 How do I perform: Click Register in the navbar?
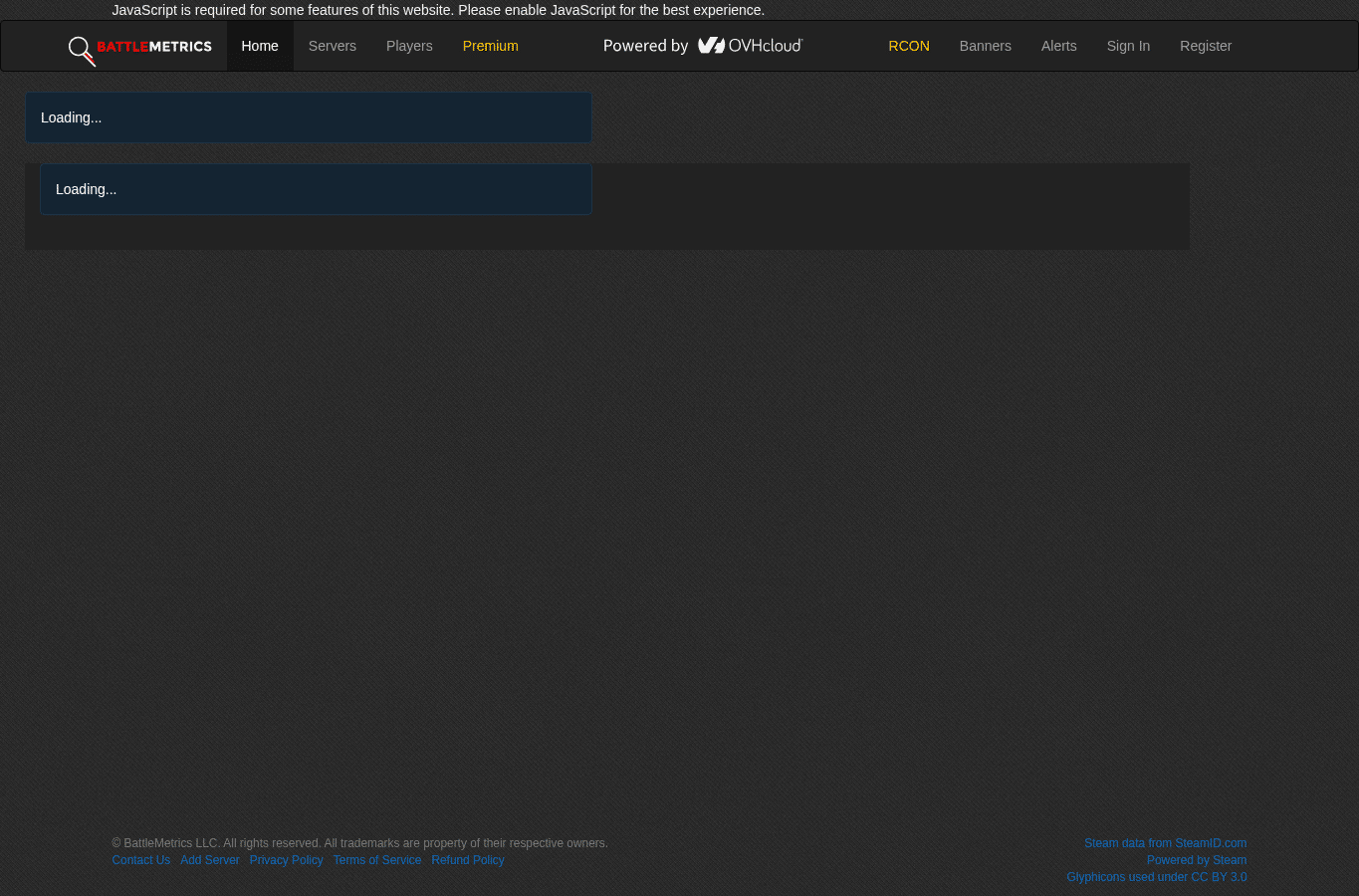pos(1206,46)
